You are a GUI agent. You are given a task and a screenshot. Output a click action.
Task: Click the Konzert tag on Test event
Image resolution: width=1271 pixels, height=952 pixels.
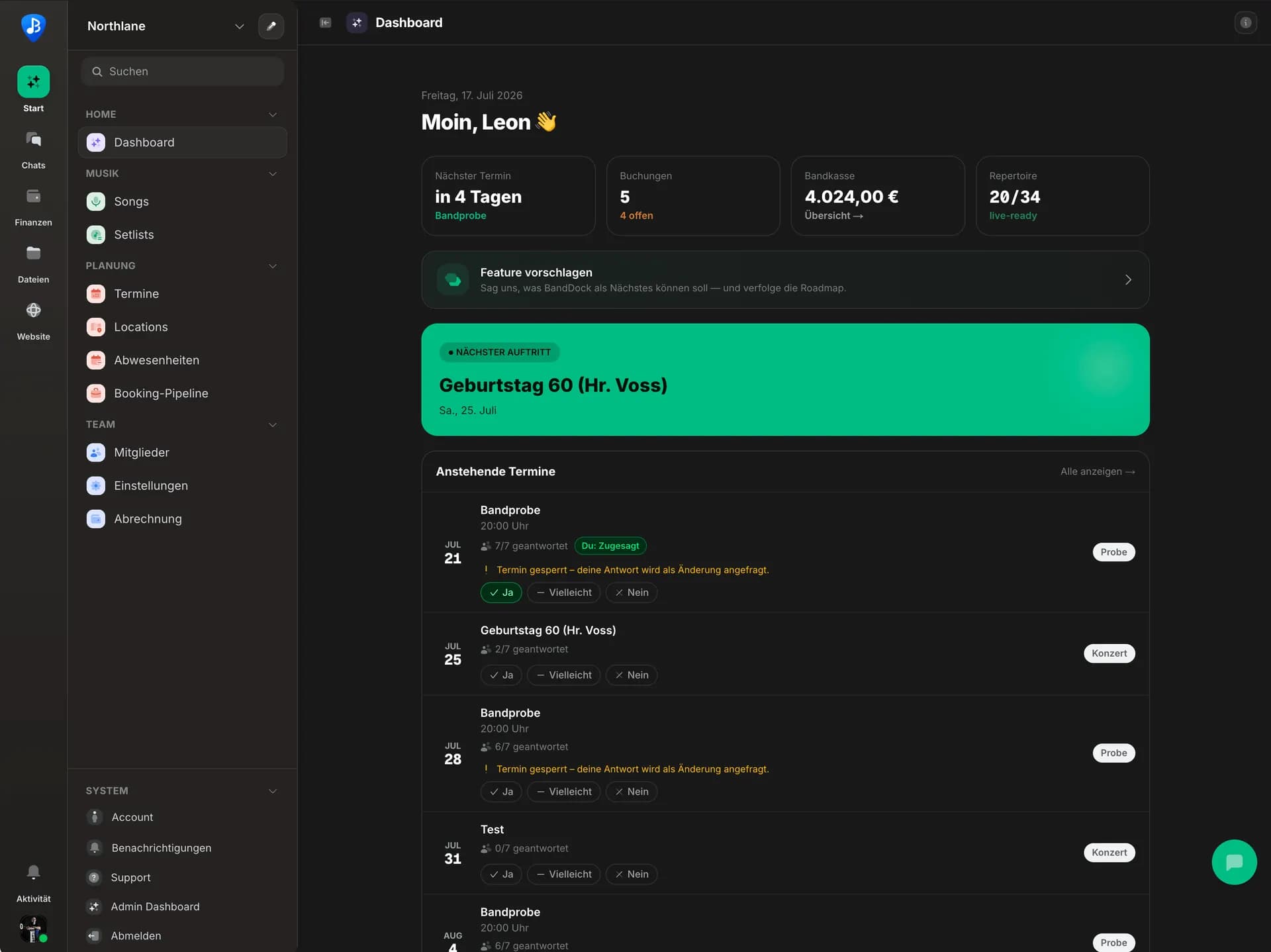coord(1109,852)
